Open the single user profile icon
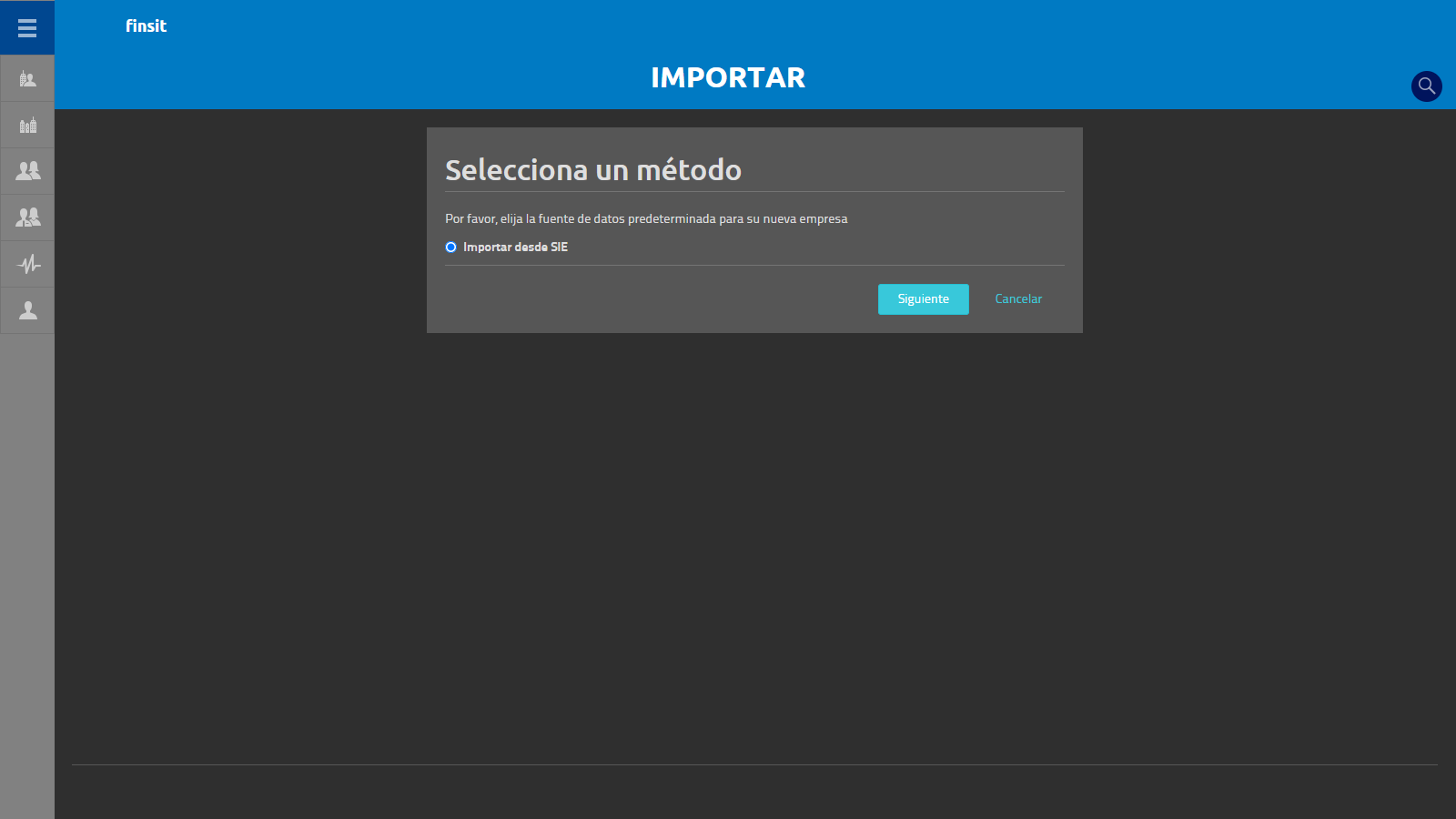Image resolution: width=1456 pixels, height=819 pixels. (27, 310)
